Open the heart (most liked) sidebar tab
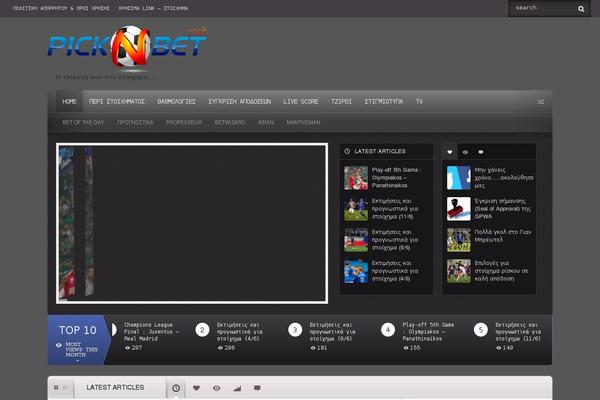Viewport: 600px width, 400px height. (x=450, y=152)
